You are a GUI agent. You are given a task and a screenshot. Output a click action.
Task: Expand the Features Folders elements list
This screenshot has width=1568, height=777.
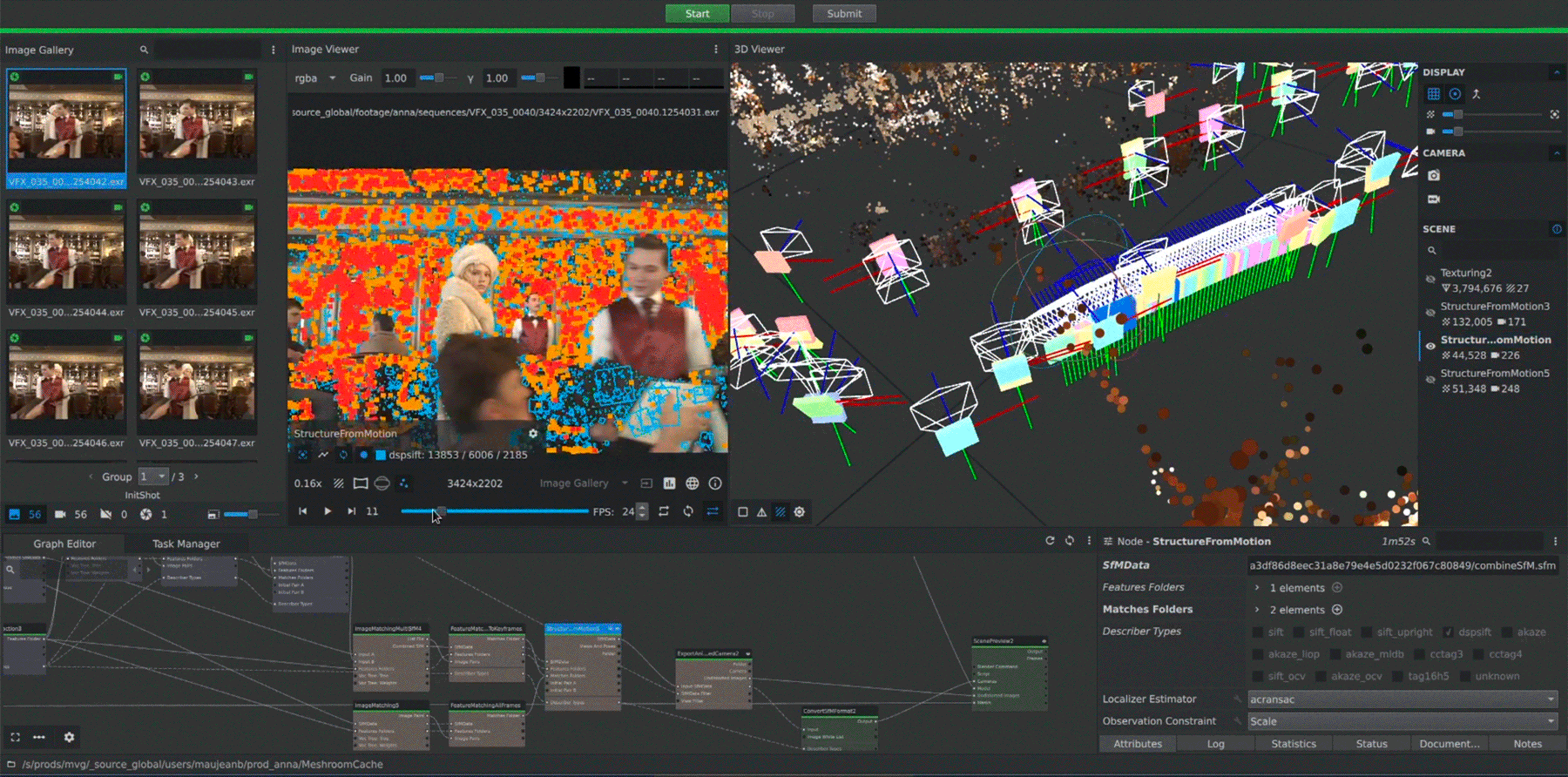[1257, 588]
